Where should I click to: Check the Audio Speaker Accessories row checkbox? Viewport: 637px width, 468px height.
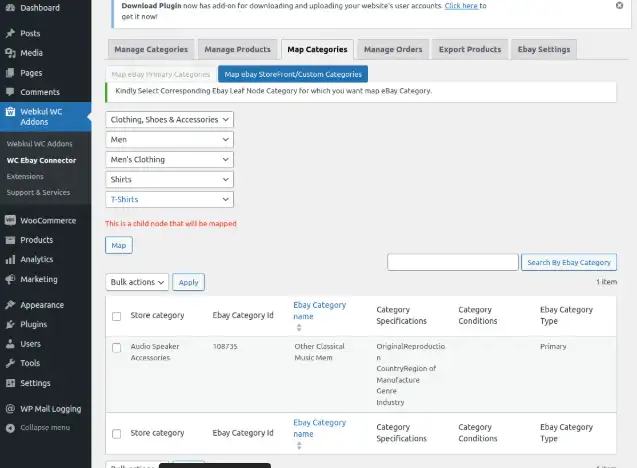(x=117, y=347)
